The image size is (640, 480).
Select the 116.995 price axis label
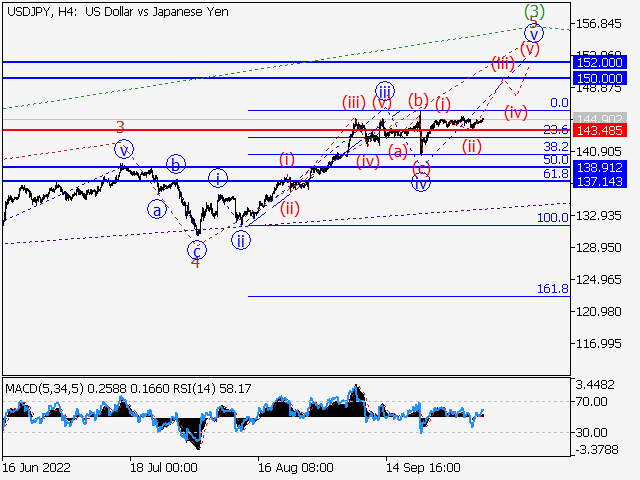[598, 344]
